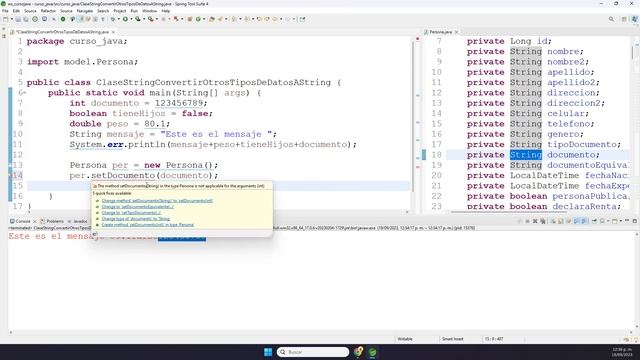Viewport: 640px width, 360px height.
Task: Minimize the Console panel view
Action: pyautogui.click(x=627, y=221)
